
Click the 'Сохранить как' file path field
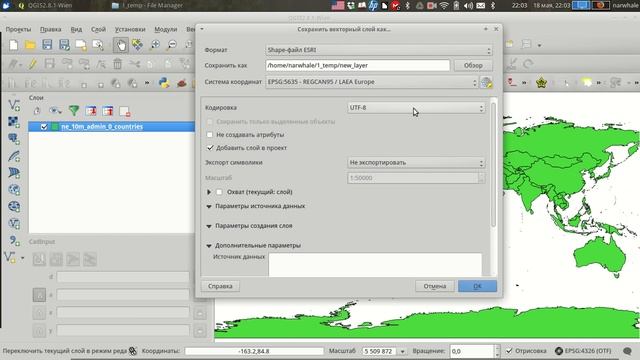[x=358, y=65]
